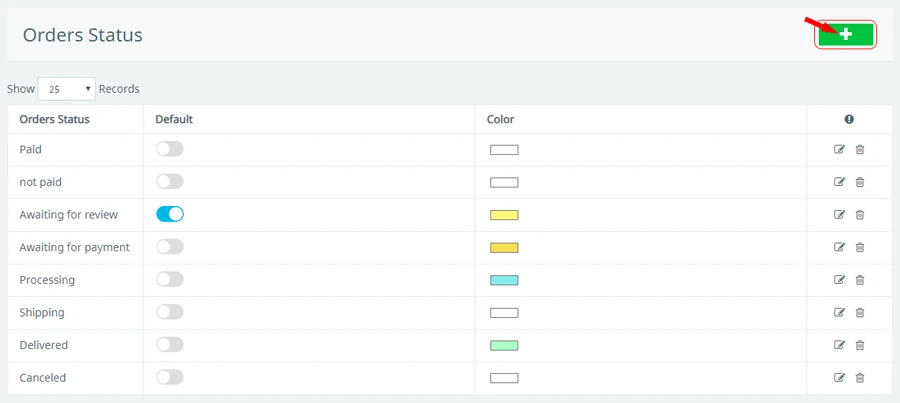The height and width of the screenshot is (403, 900).
Task: Click the green add new status button
Action: pos(845,34)
